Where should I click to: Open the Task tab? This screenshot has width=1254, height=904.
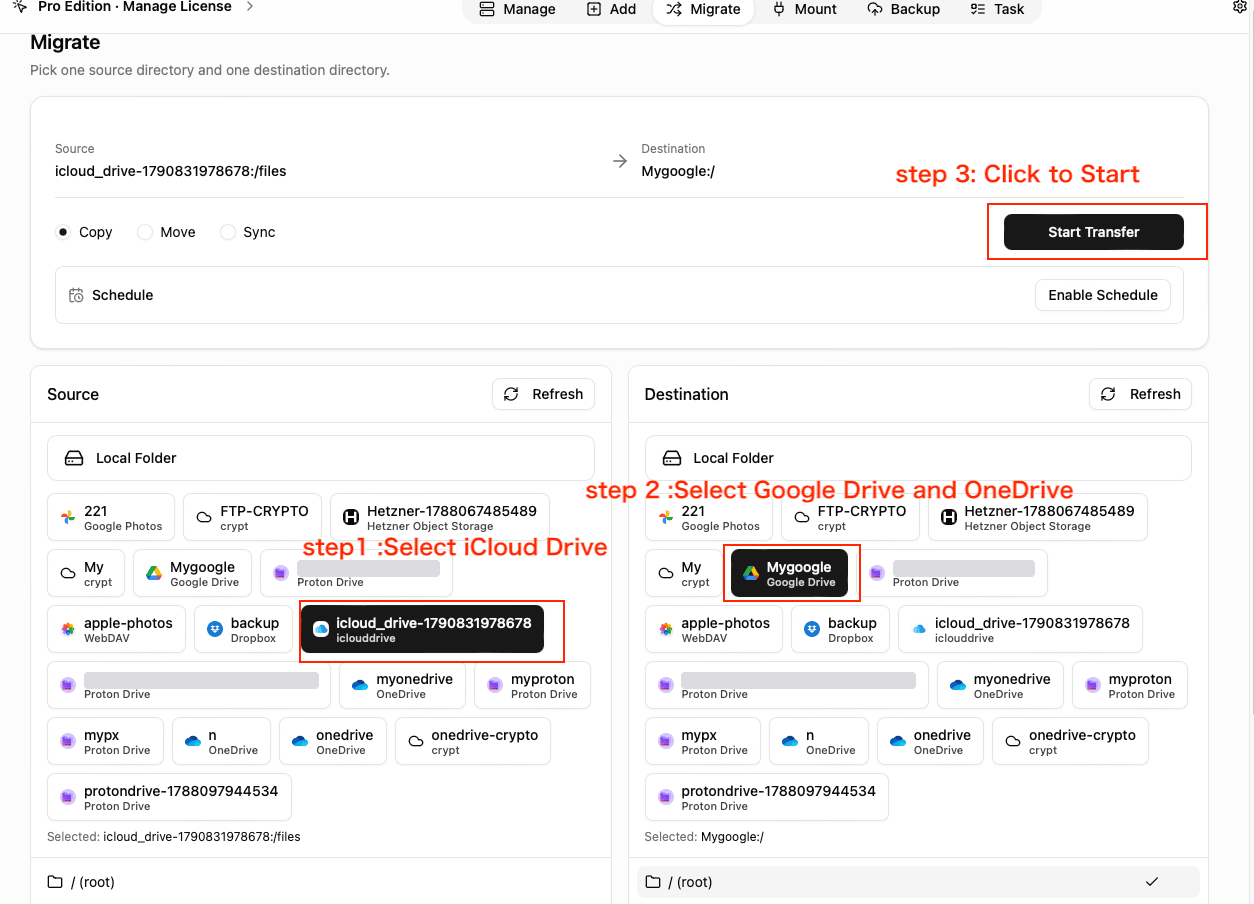(x=997, y=9)
